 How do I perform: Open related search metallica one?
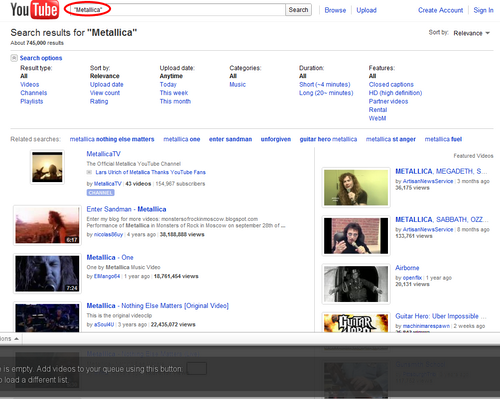(182, 139)
